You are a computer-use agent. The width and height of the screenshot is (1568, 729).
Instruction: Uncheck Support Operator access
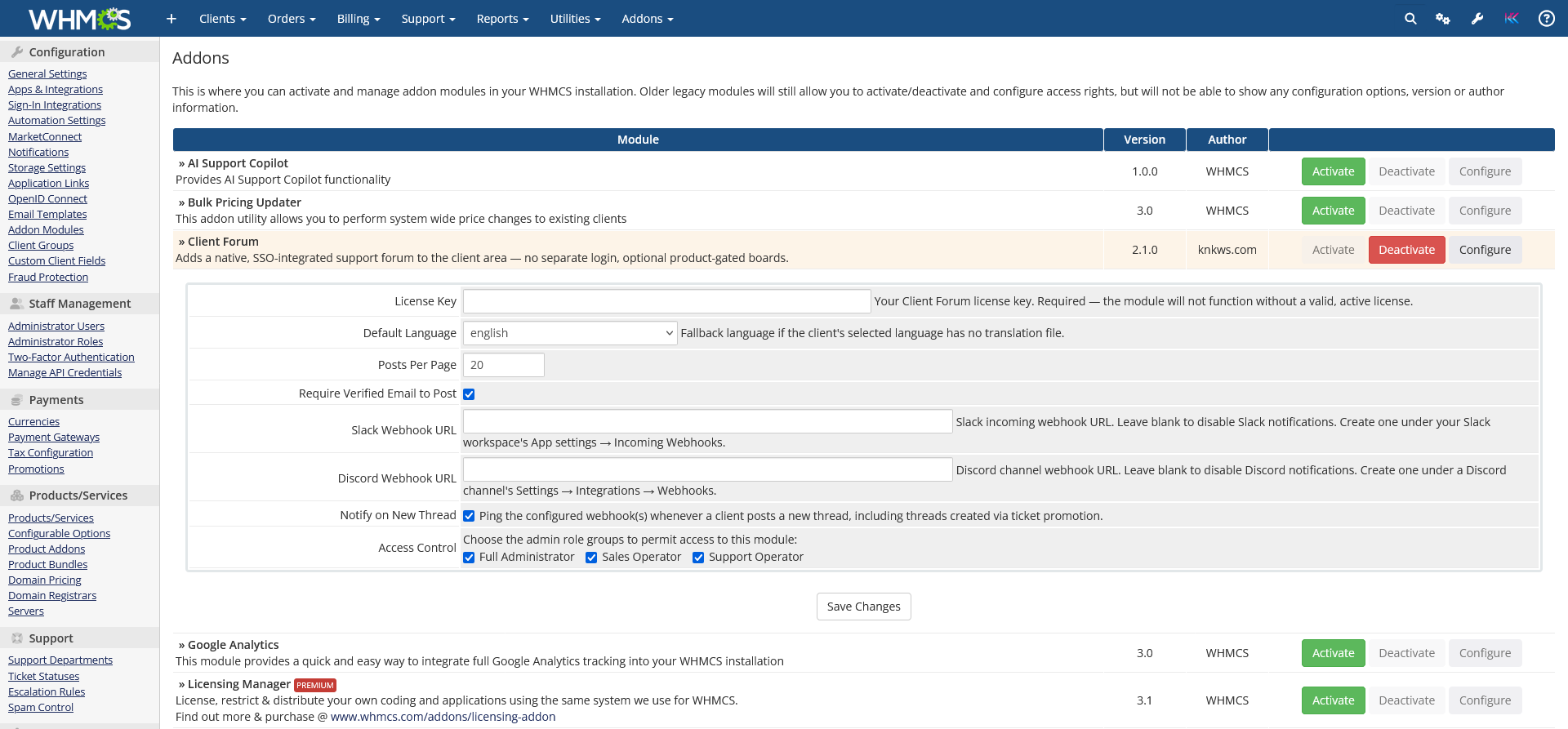point(698,558)
